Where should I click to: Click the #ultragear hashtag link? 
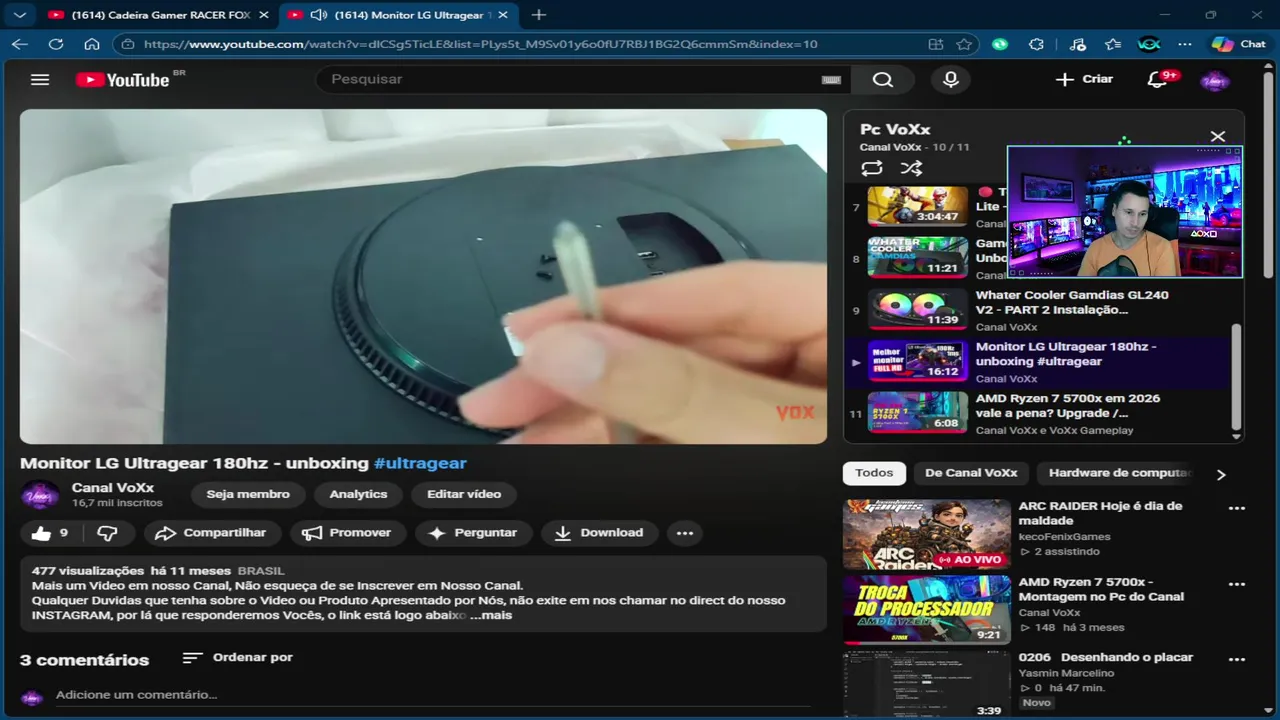[420, 463]
